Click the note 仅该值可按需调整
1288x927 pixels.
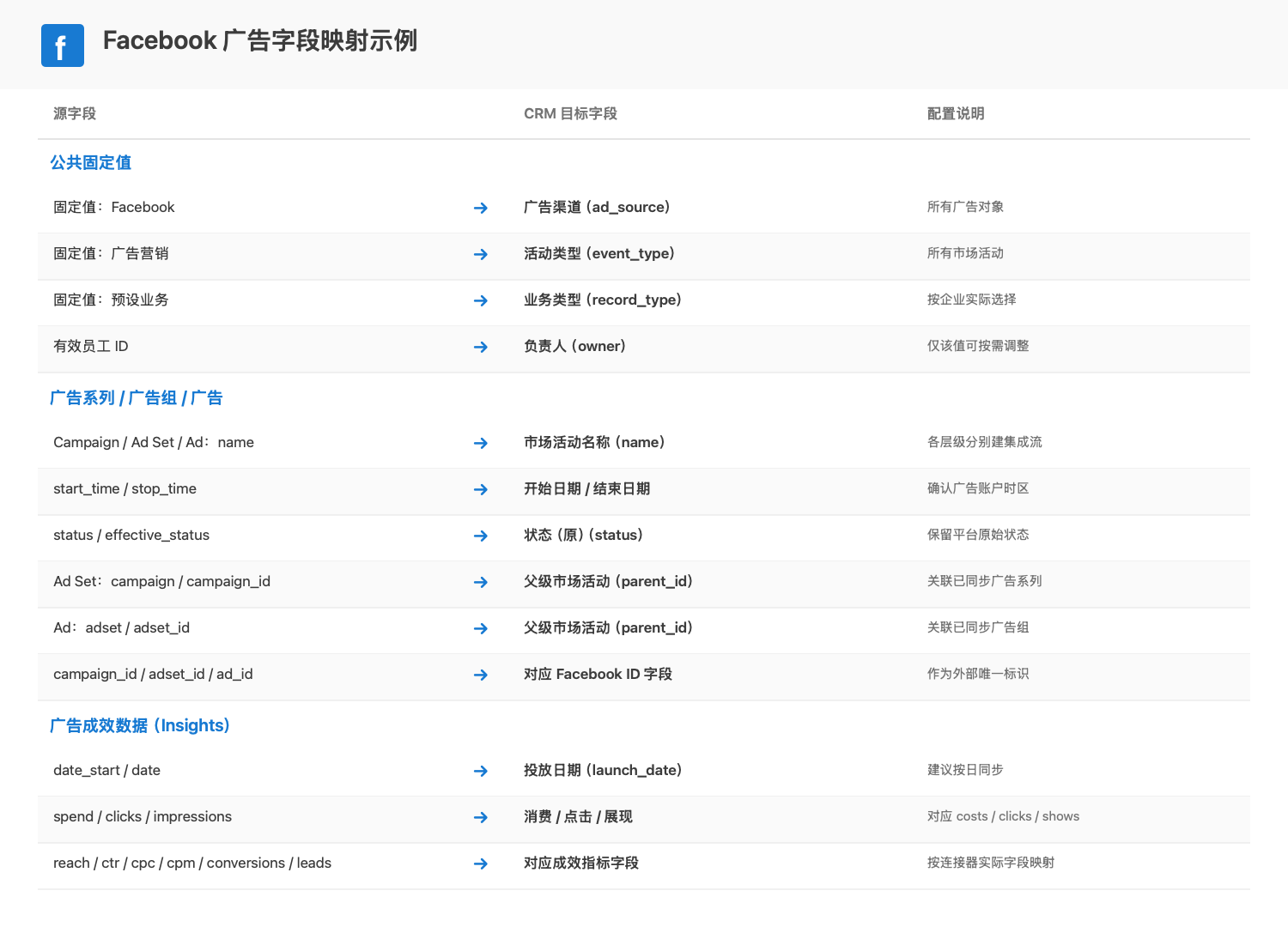[x=978, y=346]
